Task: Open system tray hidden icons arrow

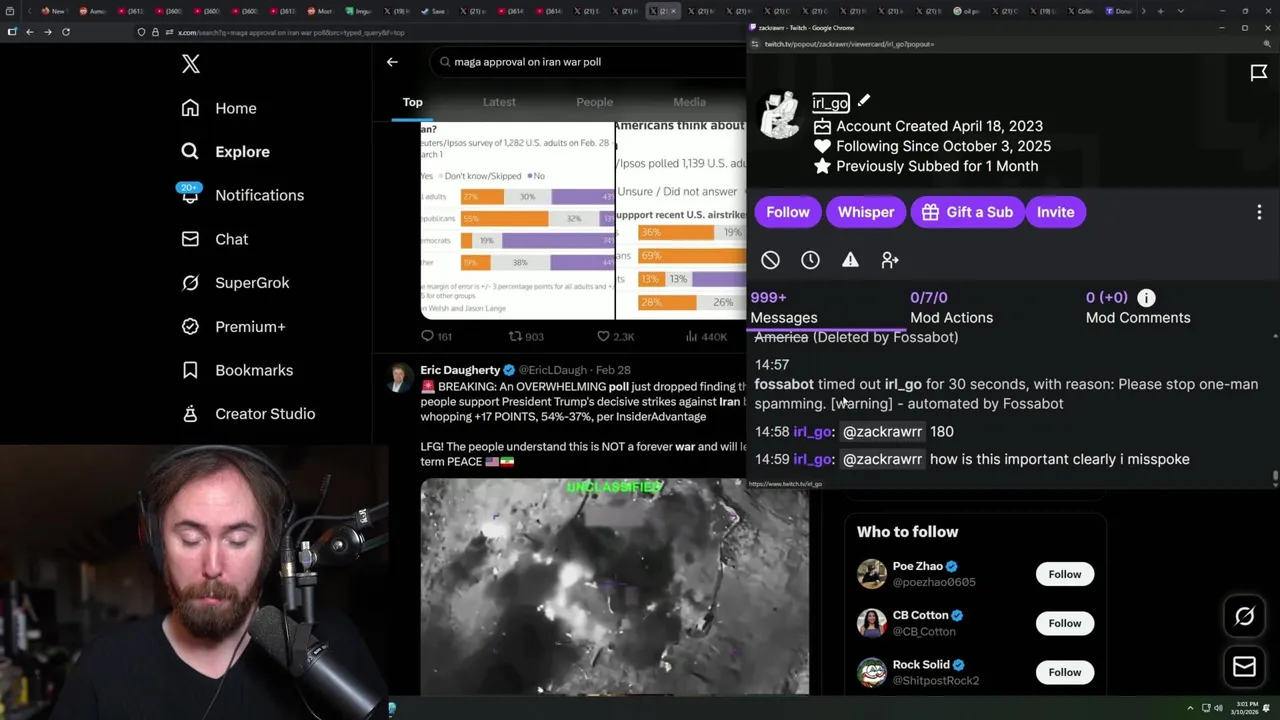Action: coord(1190,709)
